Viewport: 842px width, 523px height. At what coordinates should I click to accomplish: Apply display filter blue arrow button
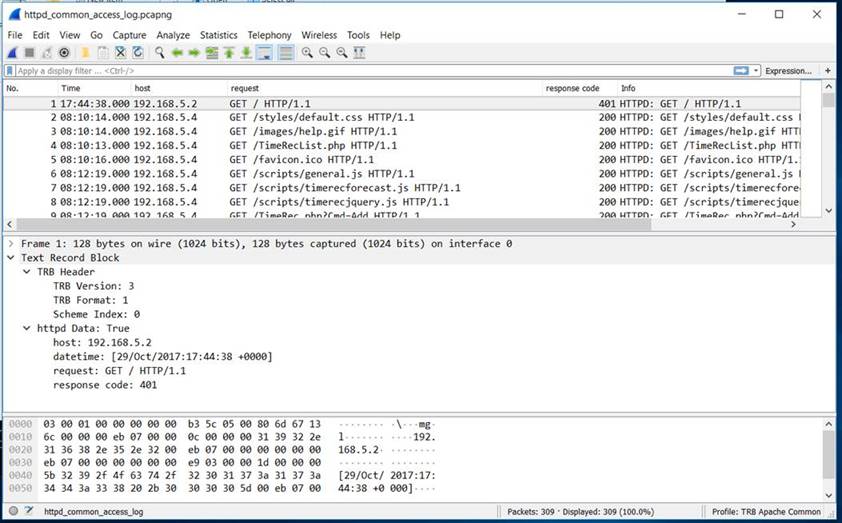click(741, 71)
